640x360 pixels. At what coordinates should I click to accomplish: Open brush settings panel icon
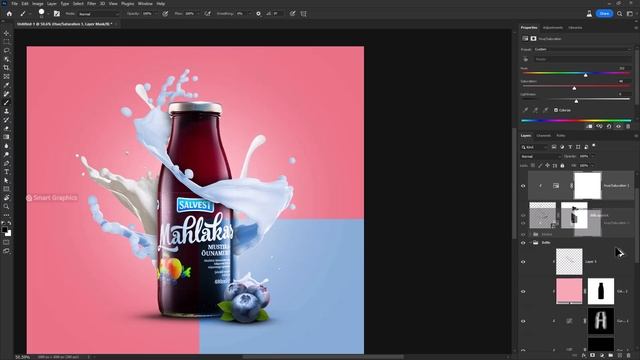click(x=57, y=13)
